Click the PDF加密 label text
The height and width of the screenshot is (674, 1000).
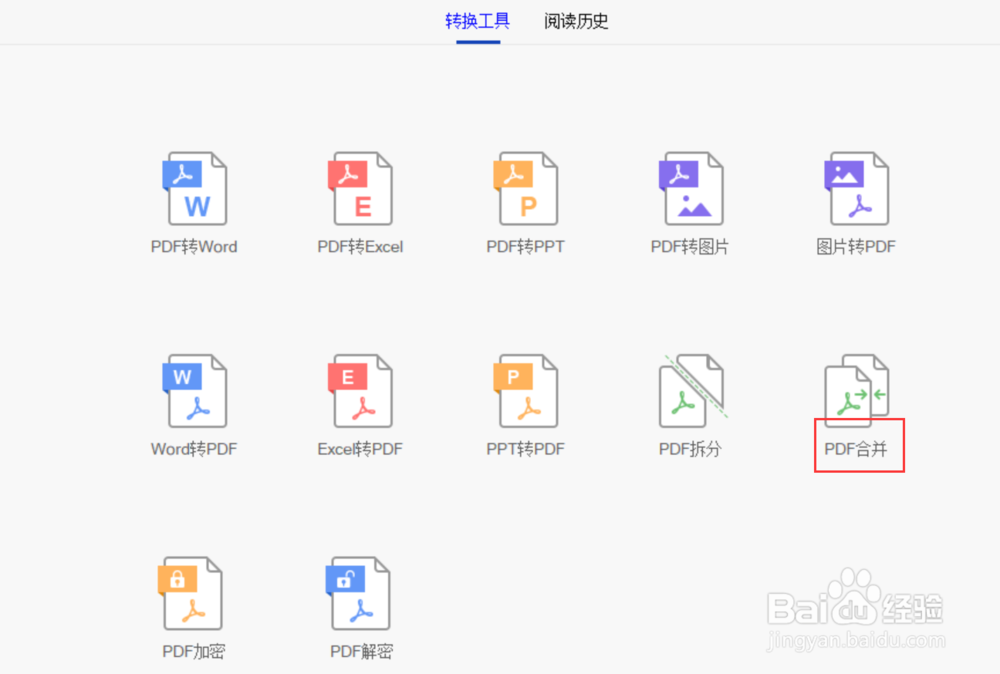pyautogui.click(x=194, y=651)
